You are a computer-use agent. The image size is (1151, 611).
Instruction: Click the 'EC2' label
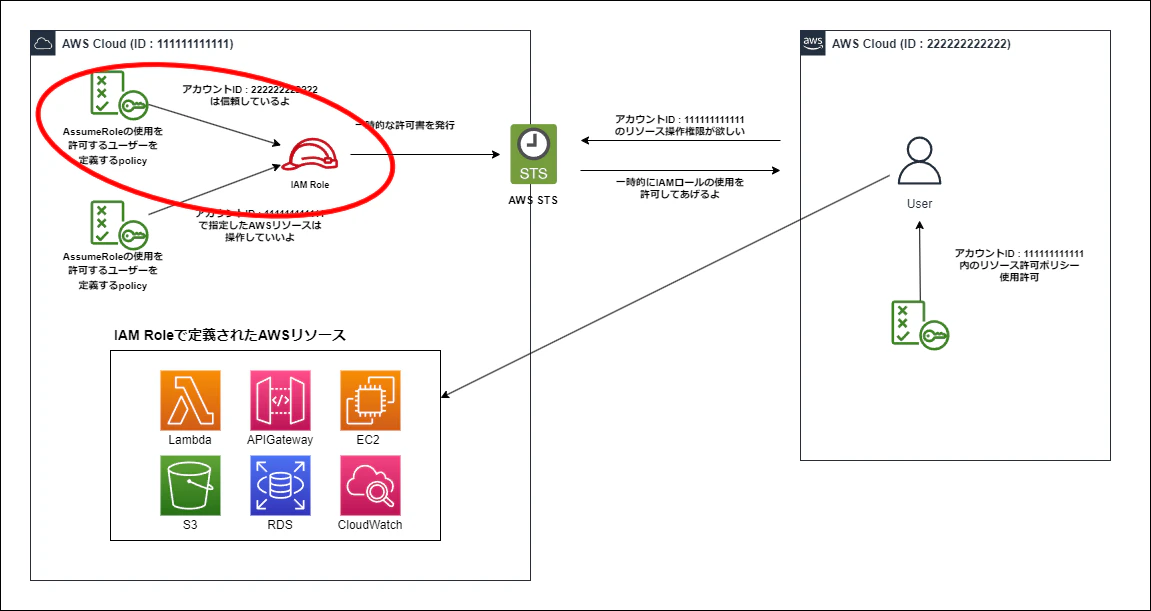pyautogui.click(x=370, y=441)
